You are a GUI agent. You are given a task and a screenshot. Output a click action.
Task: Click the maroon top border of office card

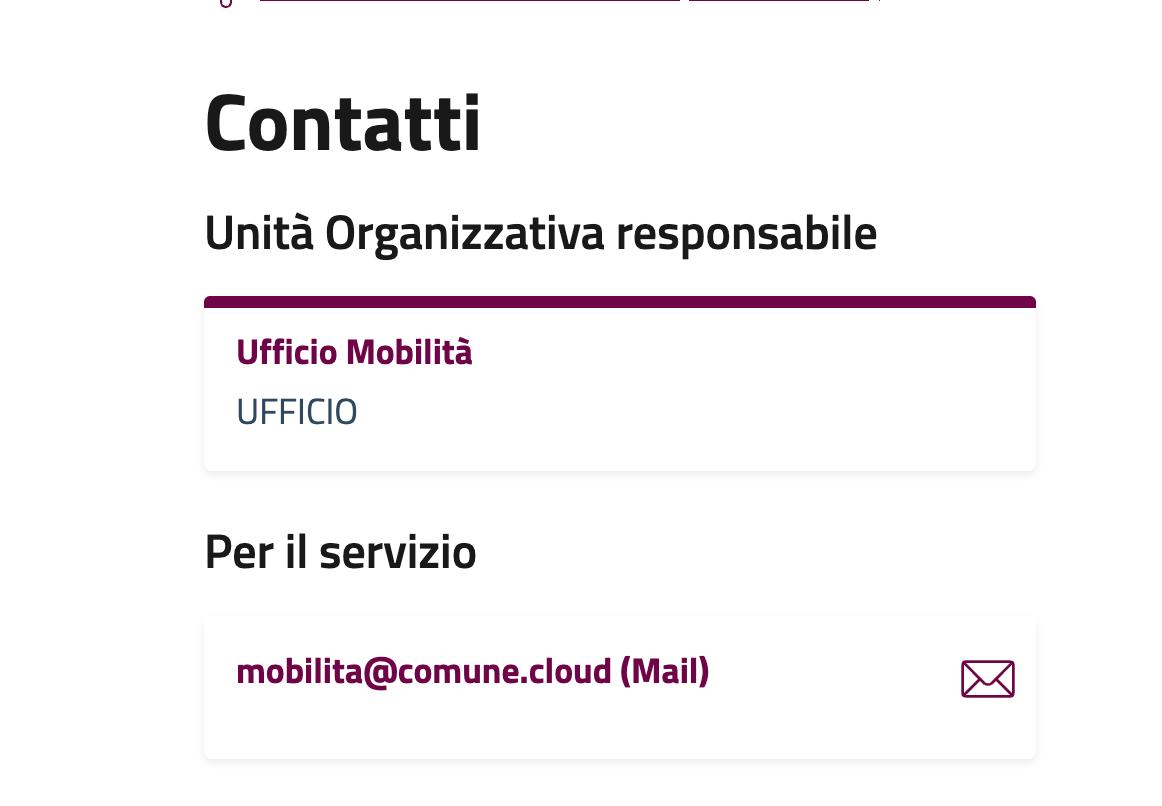click(620, 302)
